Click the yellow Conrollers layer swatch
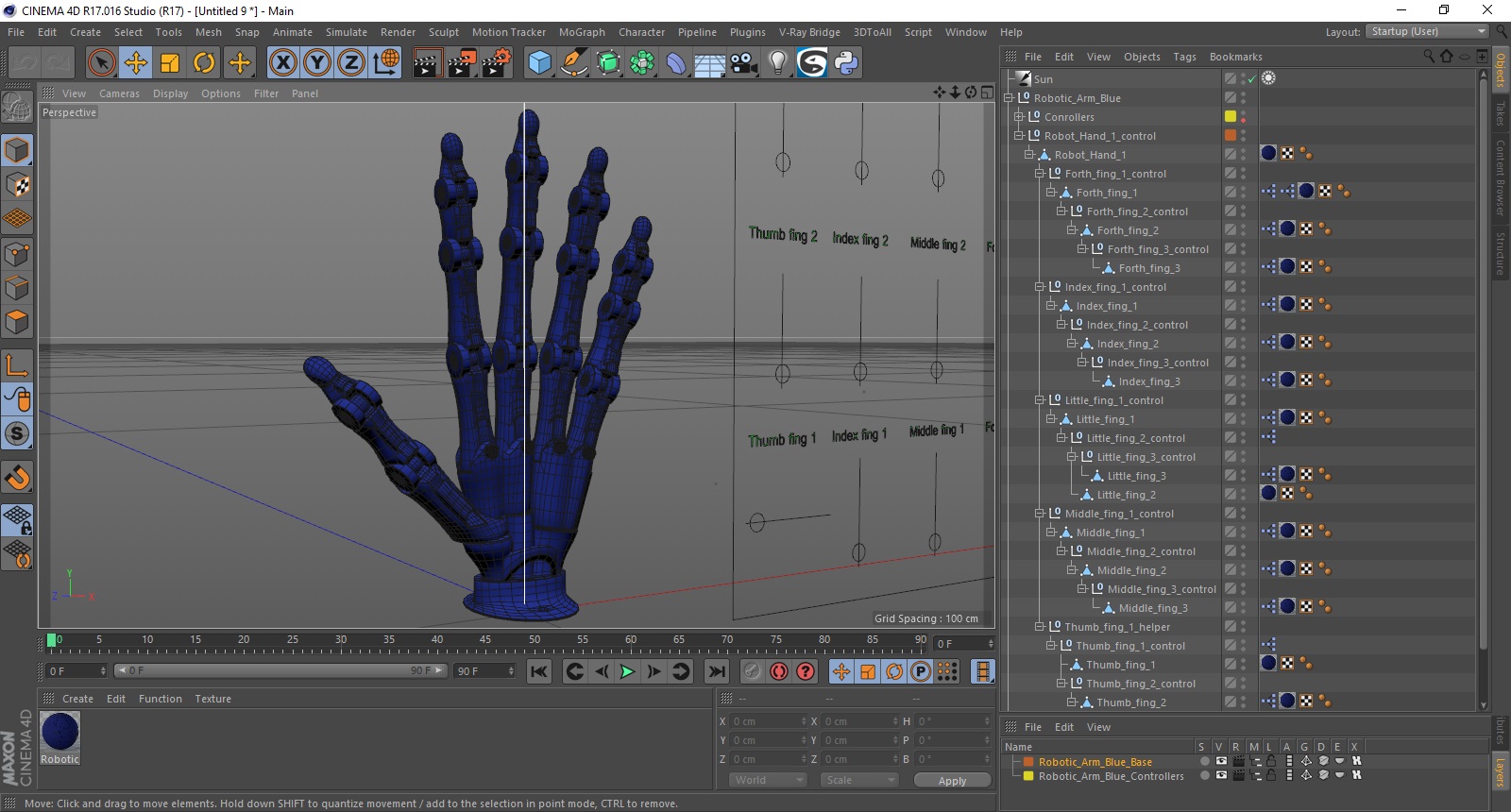The image size is (1511, 812). pos(1231,117)
